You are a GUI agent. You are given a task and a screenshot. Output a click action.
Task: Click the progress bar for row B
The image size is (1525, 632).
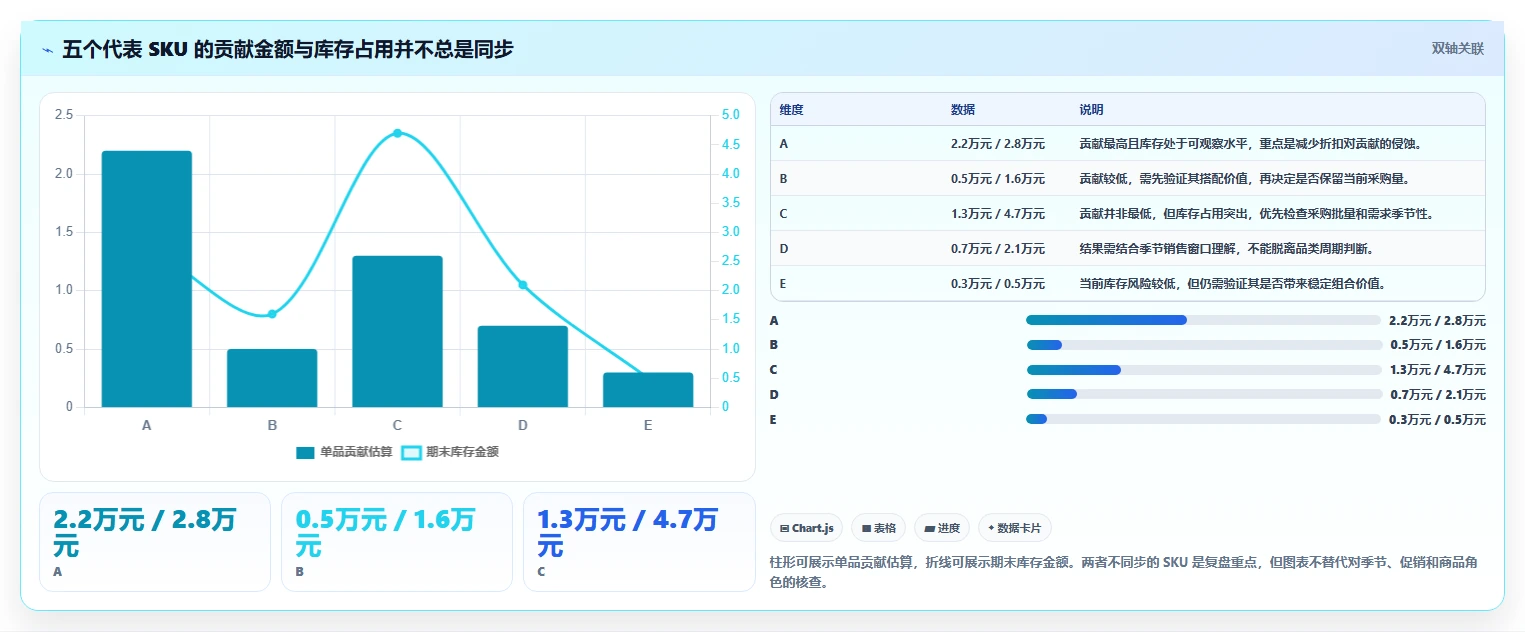[1203, 345]
